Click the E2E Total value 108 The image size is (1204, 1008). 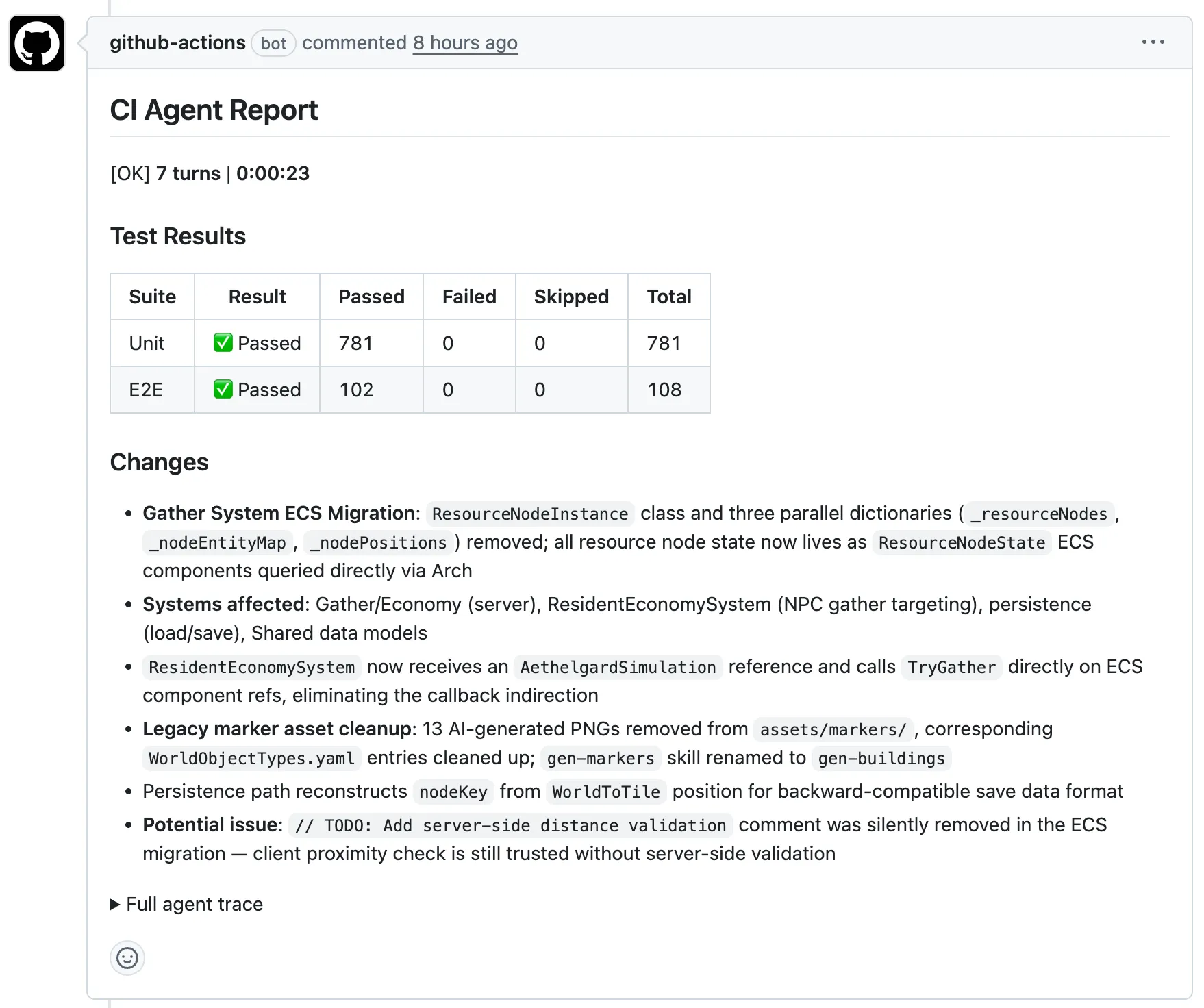pos(664,390)
